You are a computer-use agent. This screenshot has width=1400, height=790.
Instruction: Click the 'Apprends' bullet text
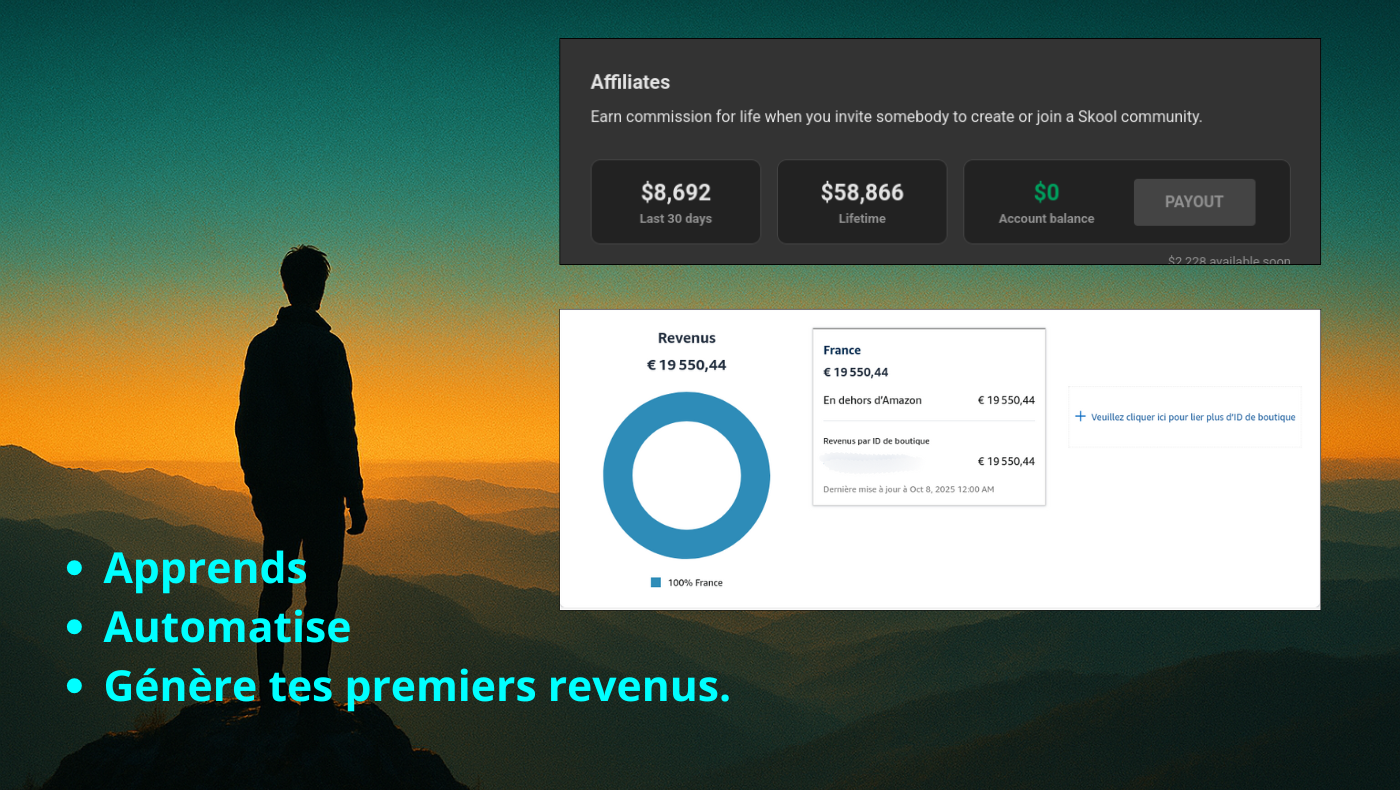pos(205,568)
